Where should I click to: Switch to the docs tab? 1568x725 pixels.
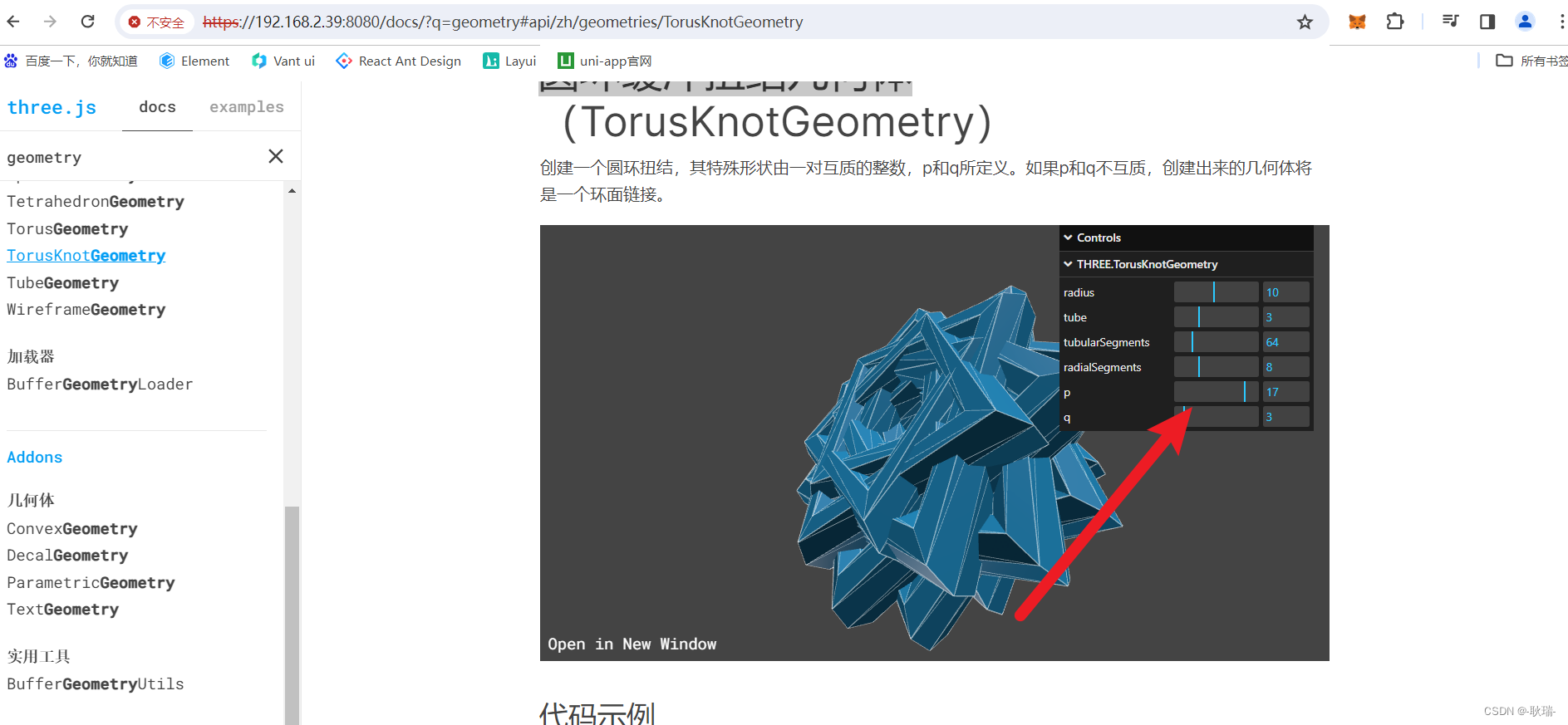click(x=157, y=107)
